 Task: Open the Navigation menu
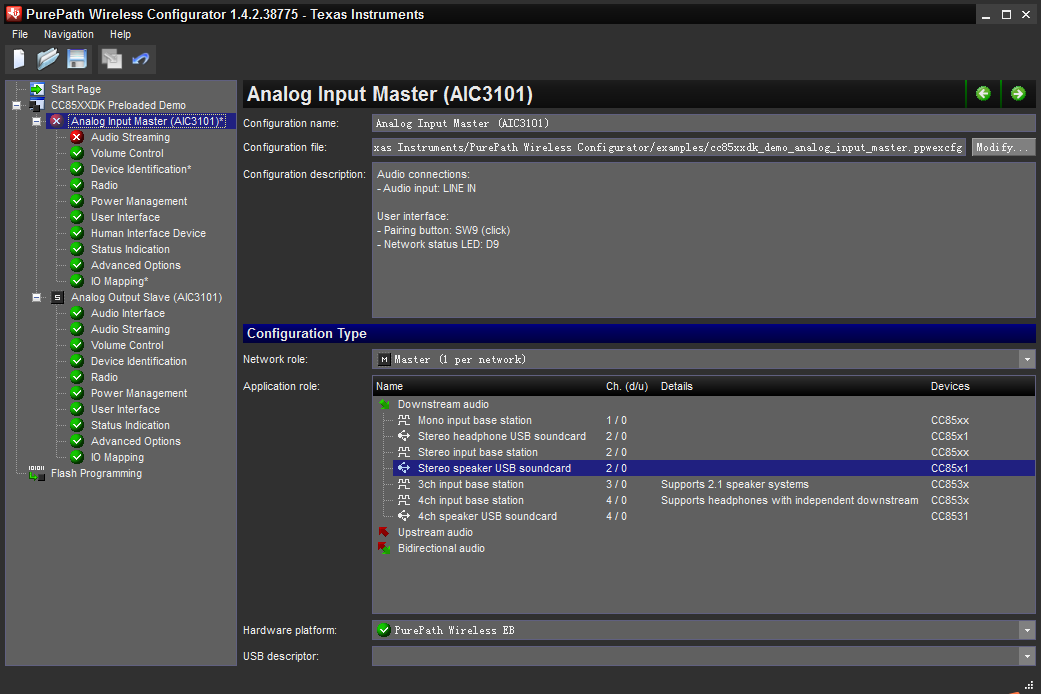(69, 34)
